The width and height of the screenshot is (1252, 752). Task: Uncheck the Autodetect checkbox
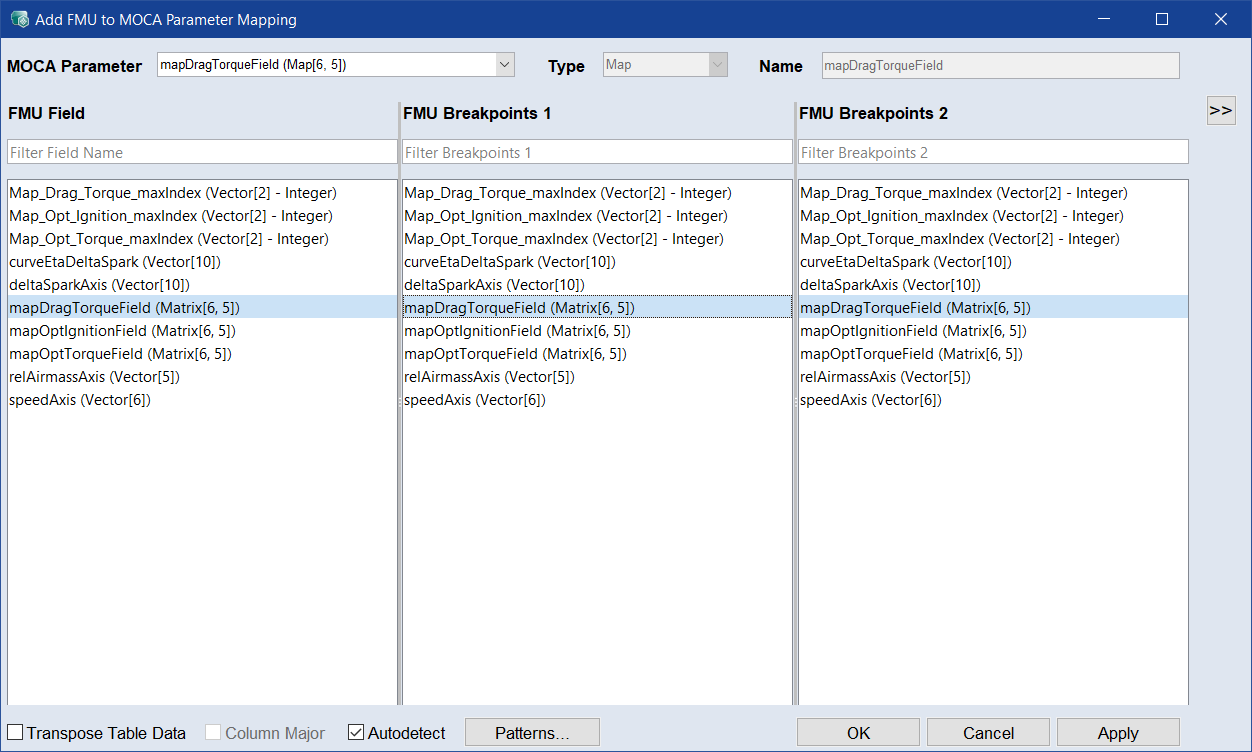pos(356,733)
